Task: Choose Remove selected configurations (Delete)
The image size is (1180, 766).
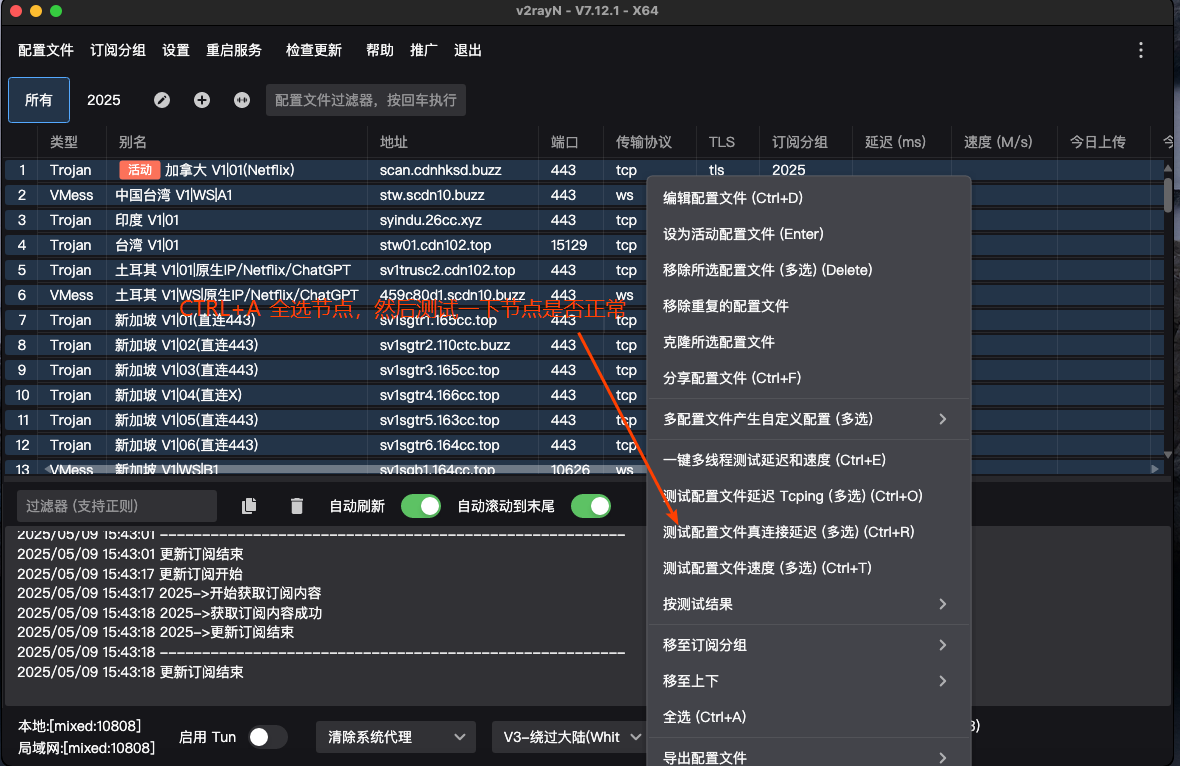Action: click(x=808, y=270)
